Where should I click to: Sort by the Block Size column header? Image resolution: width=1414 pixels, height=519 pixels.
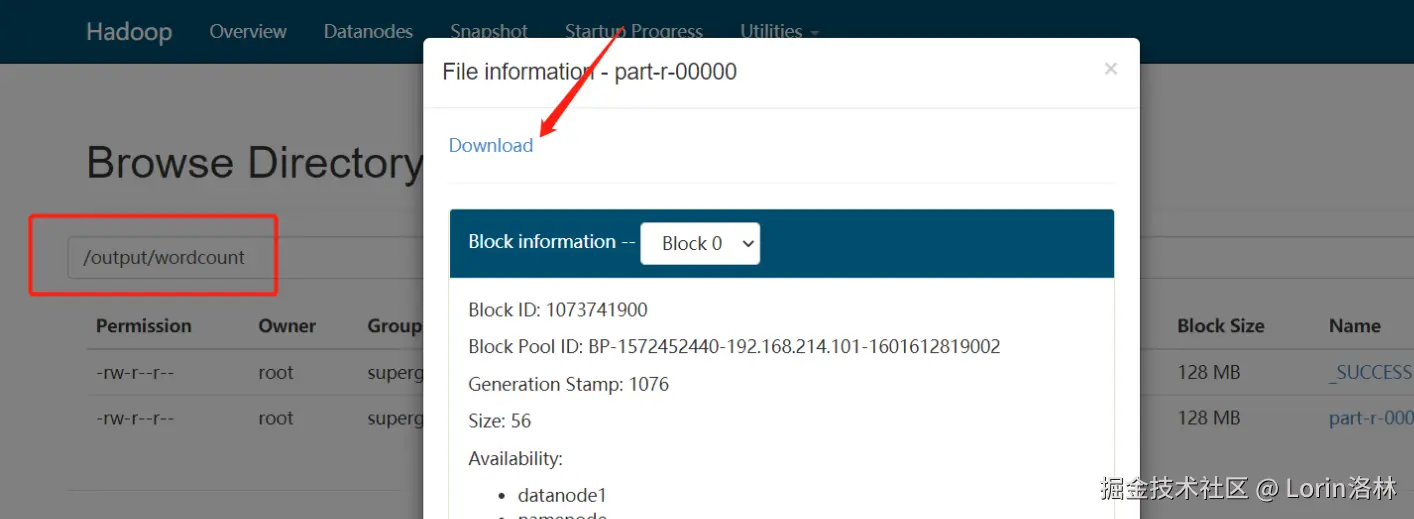(1220, 326)
